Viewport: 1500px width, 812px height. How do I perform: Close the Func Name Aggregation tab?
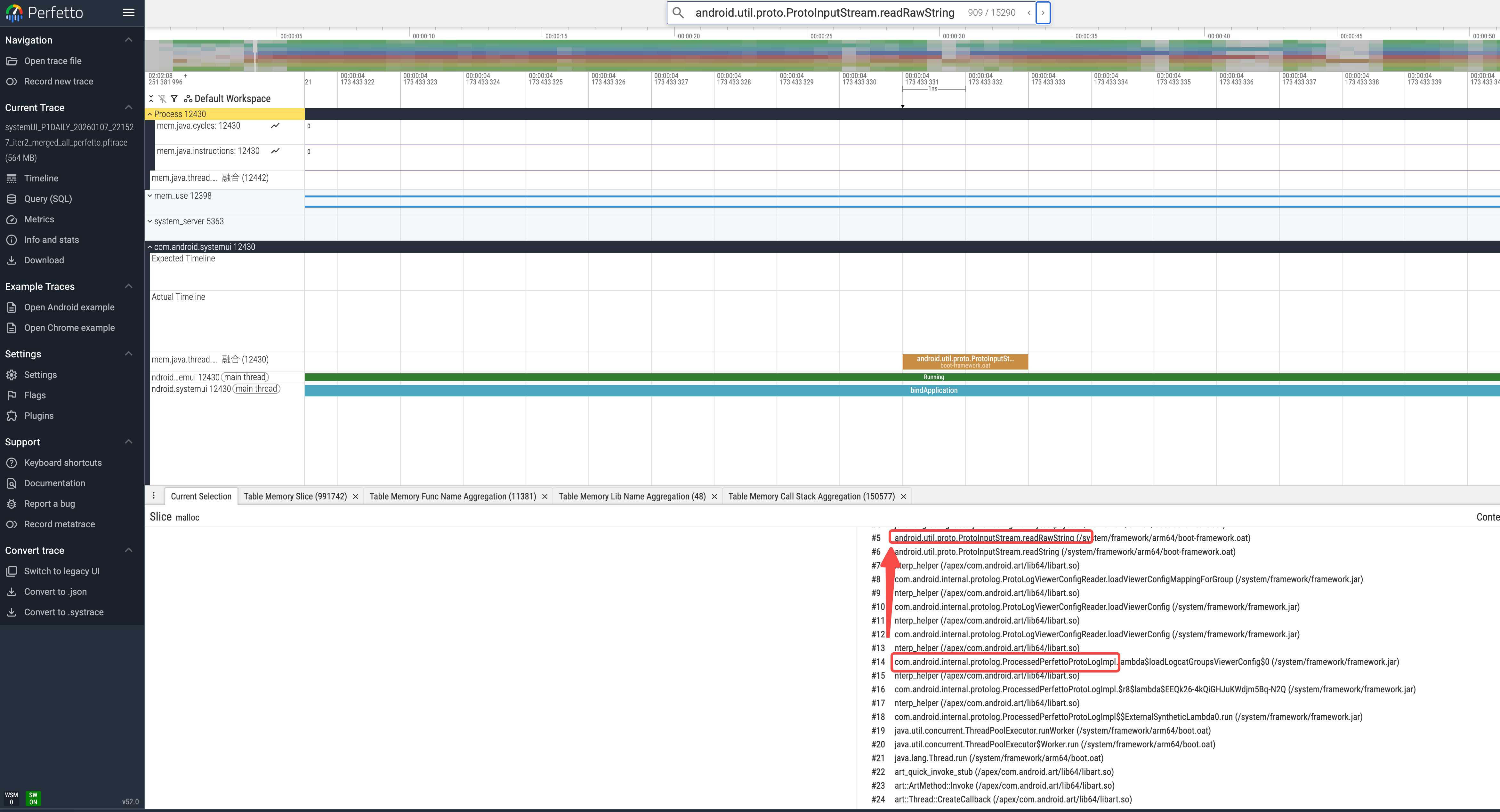click(544, 497)
